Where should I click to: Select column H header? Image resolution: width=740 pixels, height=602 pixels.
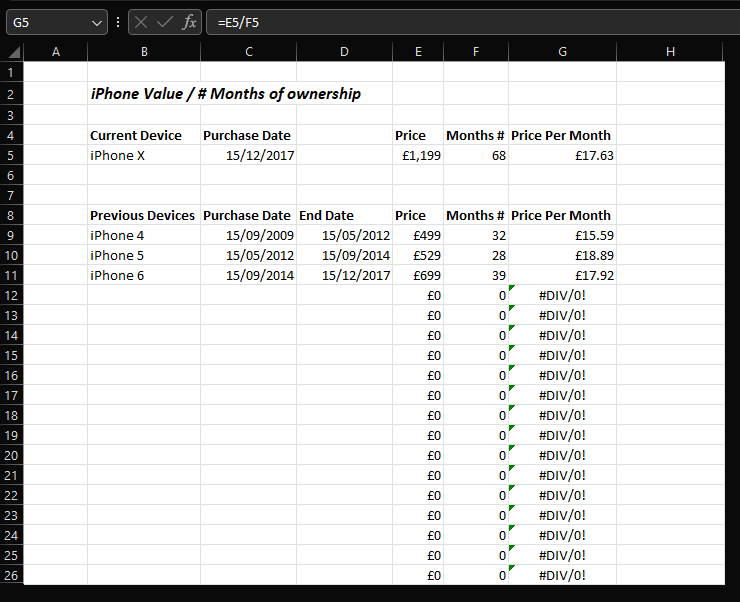click(x=670, y=52)
